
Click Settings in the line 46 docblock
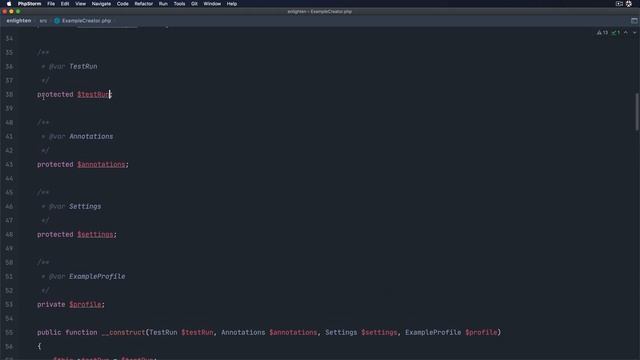[x=85, y=207]
